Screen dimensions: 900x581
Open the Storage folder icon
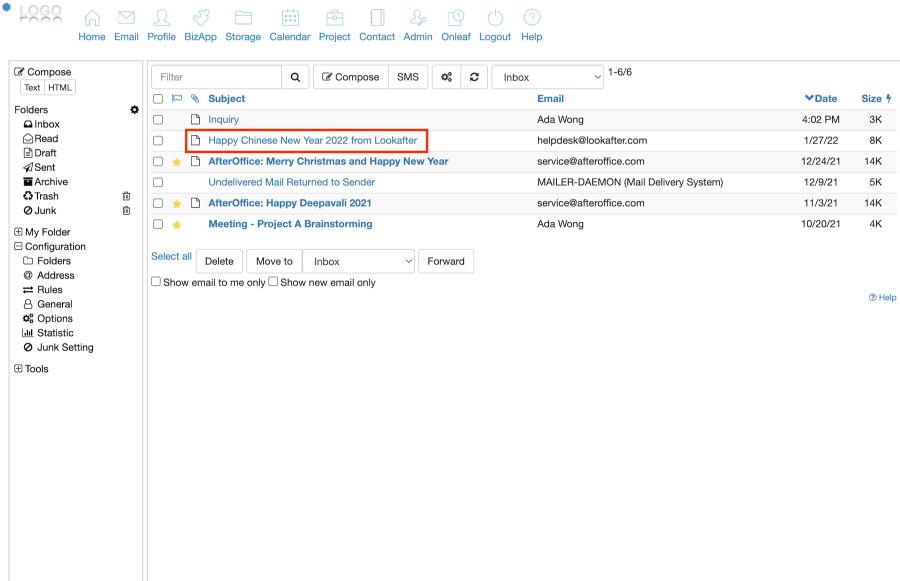[243, 19]
